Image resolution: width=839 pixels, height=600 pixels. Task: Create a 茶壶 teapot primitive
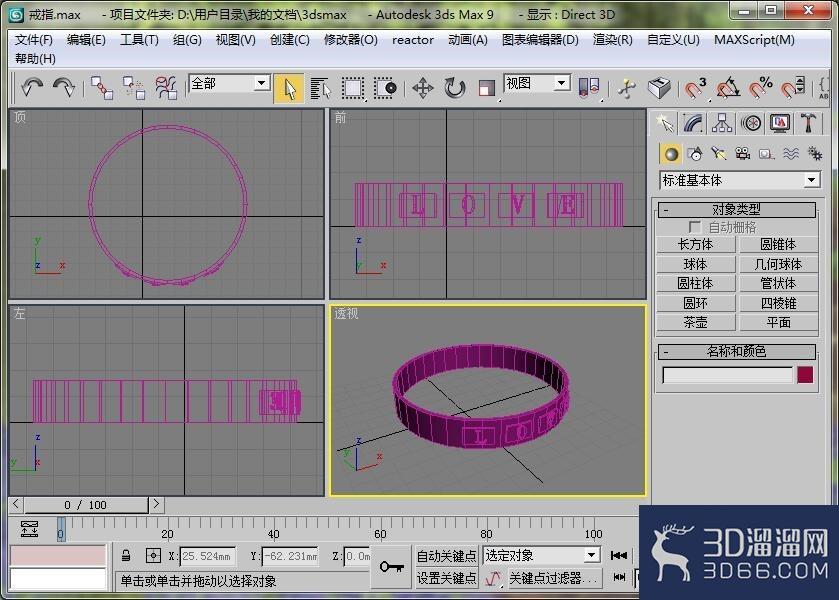tap(695, 323)
